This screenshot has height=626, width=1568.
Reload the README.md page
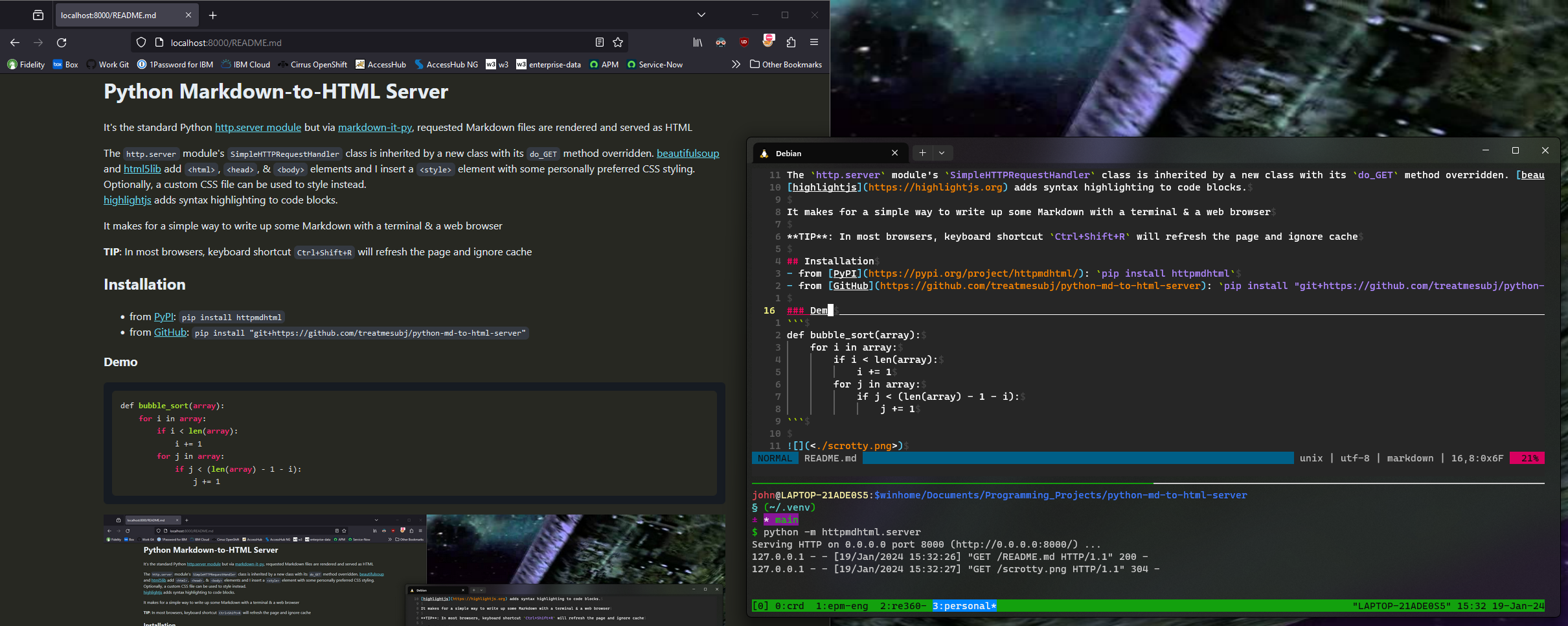[x=62, y=43]
